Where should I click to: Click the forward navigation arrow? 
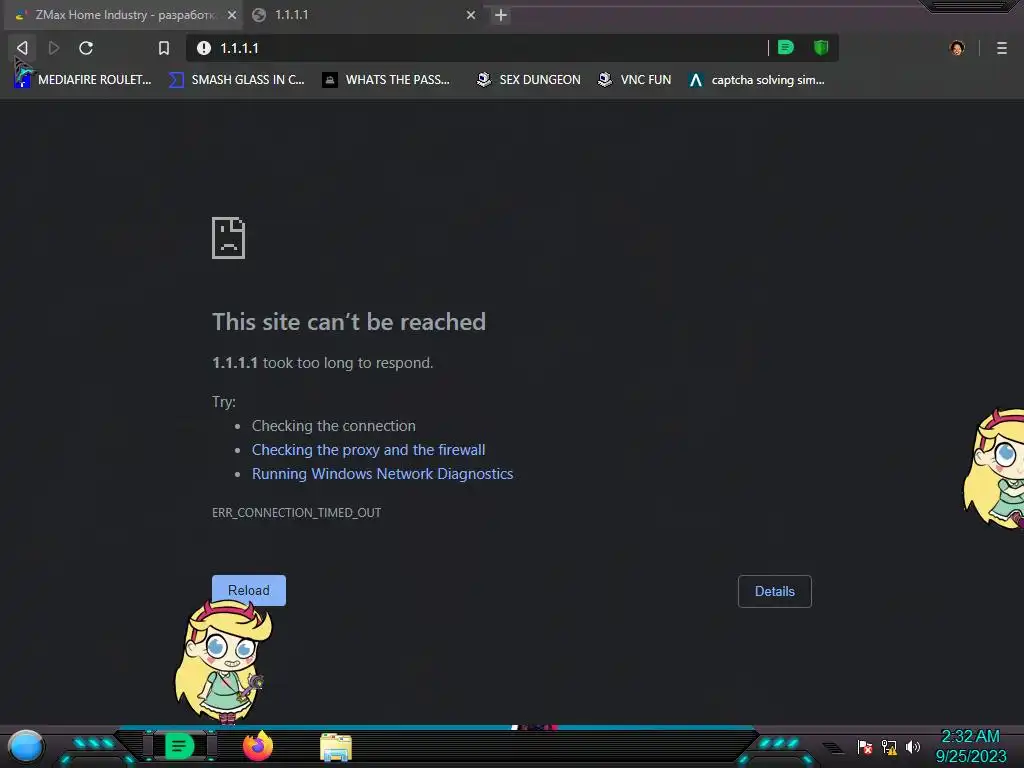[x=54, y=48]
